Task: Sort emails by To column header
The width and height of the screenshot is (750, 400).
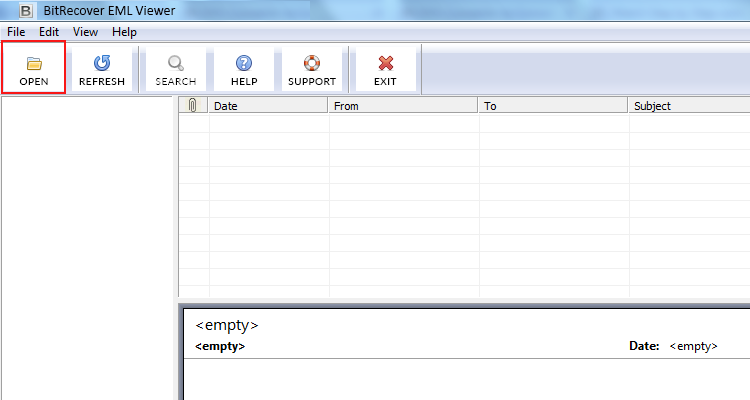Action: point(553,105)
